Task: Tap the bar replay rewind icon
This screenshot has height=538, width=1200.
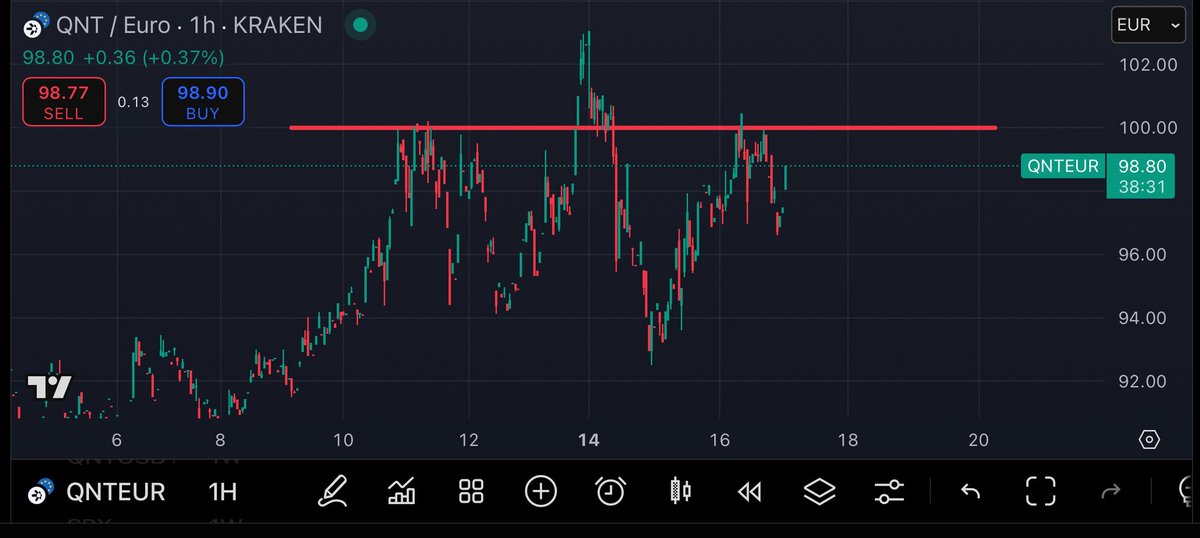Action: click(x=749, y=491)
